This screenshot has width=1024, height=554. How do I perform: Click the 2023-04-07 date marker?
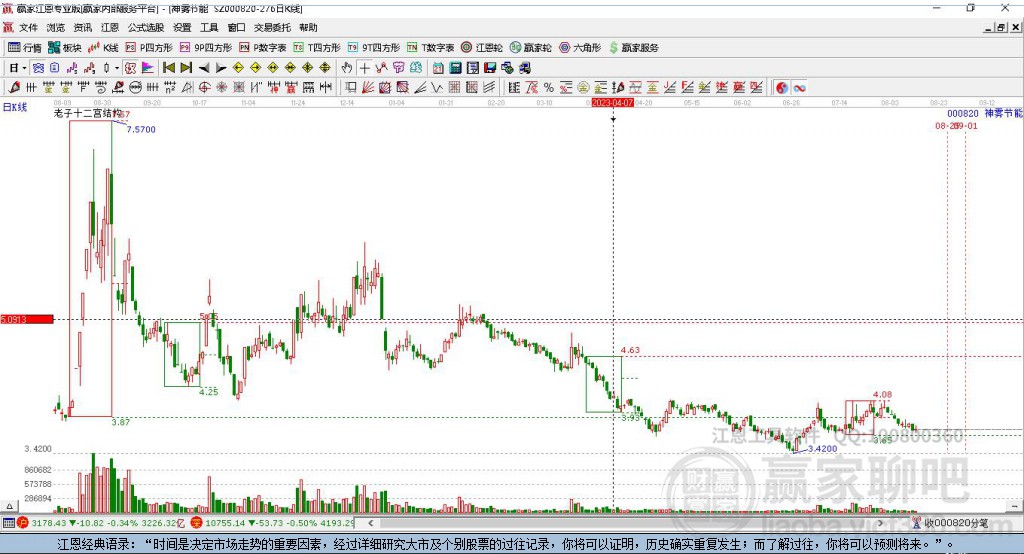pyautogui.click(x=613, y=103)
